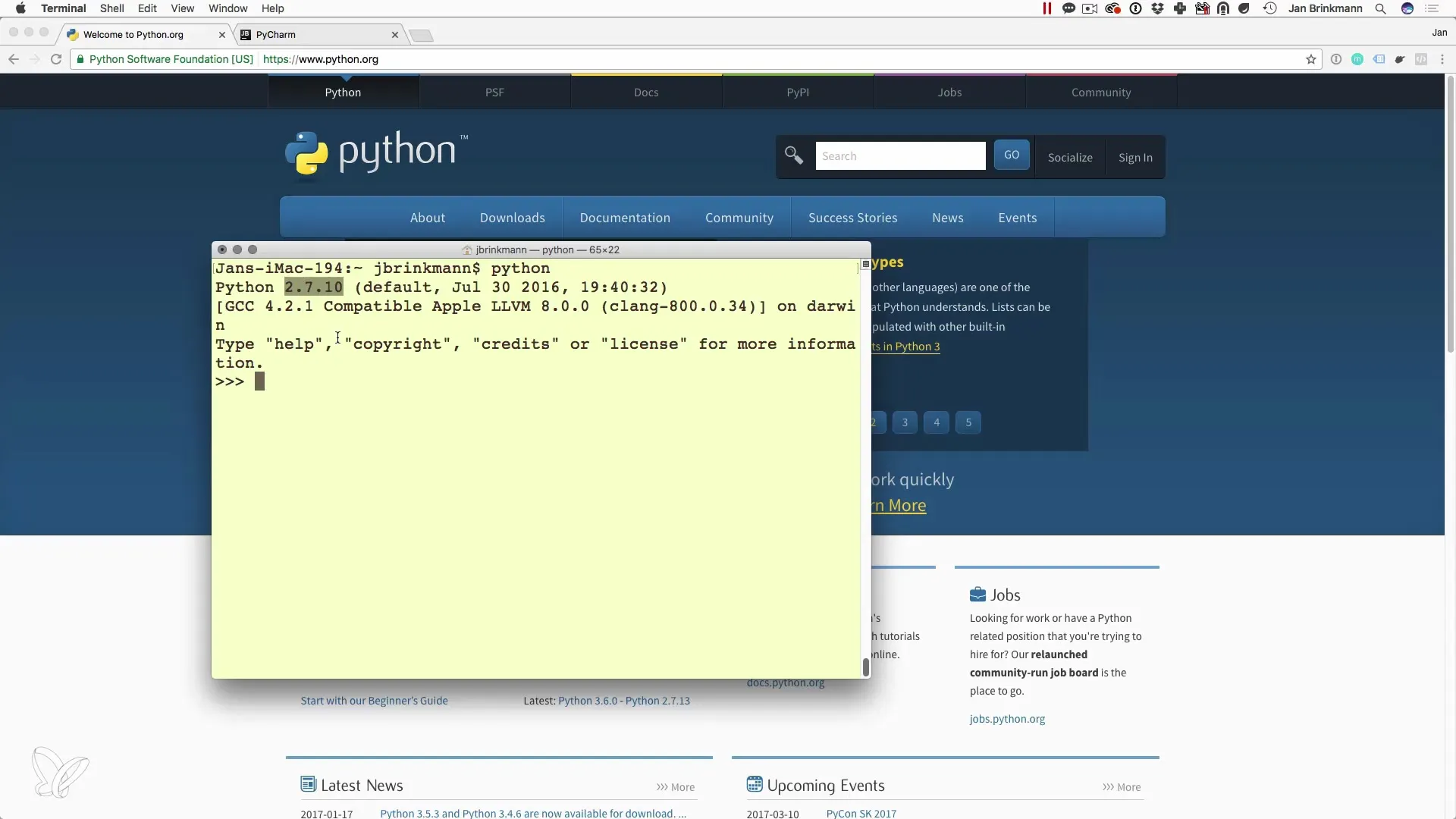This screenshot has height=819, width=1456.
Task: Open 1Password menu bar icon
Action: point(1135,8)
